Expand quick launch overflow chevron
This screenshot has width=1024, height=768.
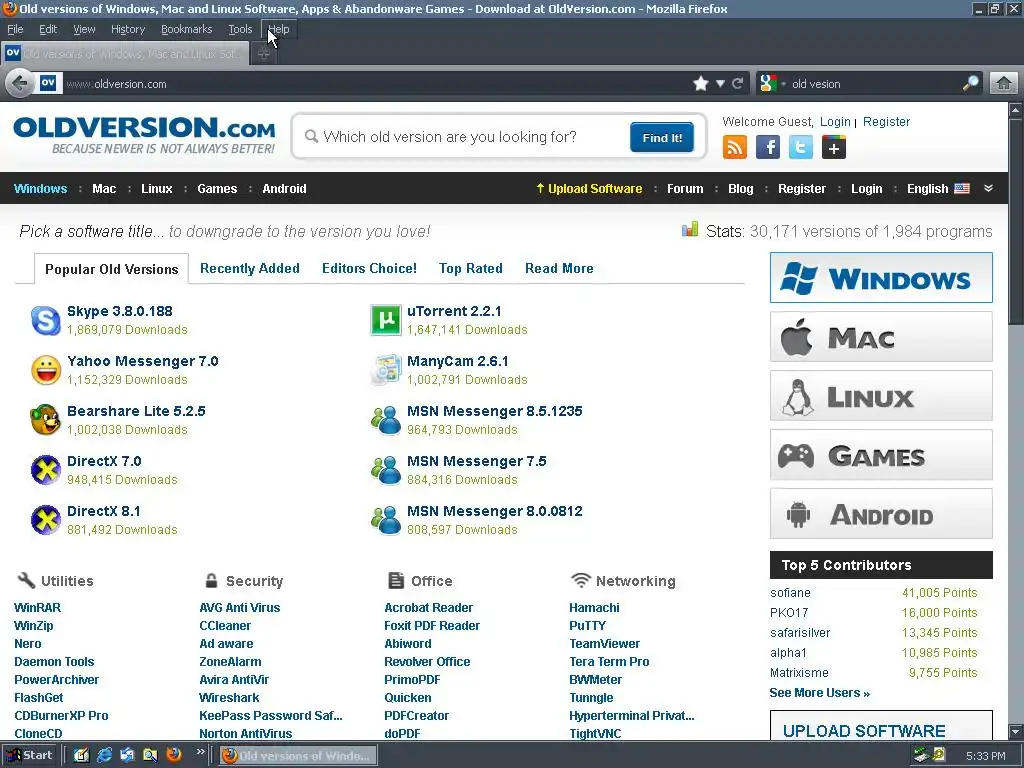[x=200, y=752]
